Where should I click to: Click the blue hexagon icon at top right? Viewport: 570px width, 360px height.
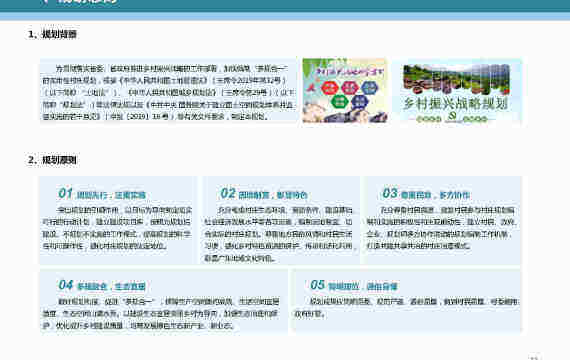[370, 88]
